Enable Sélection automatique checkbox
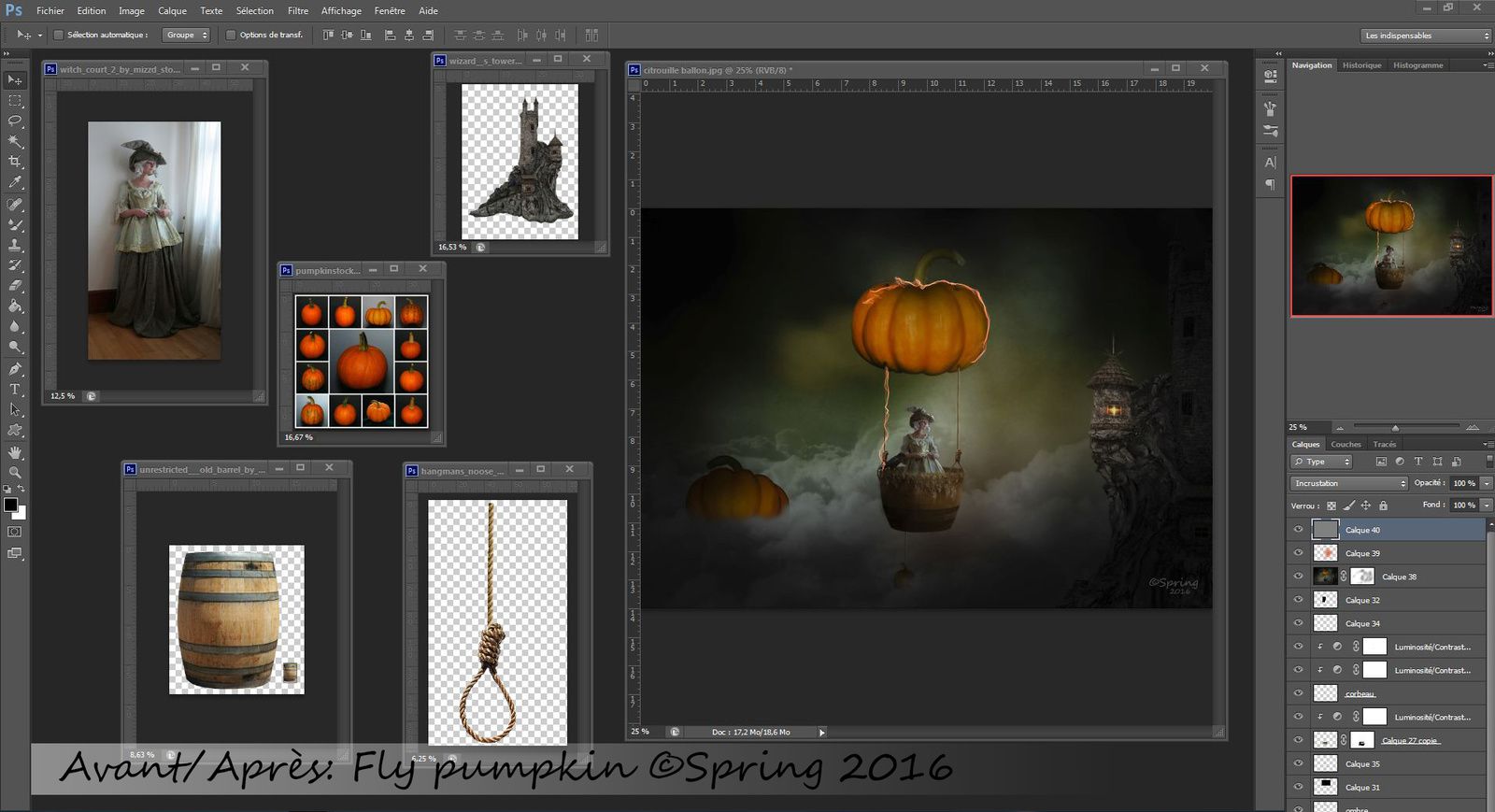1495x812 pixels. point(58,36)
